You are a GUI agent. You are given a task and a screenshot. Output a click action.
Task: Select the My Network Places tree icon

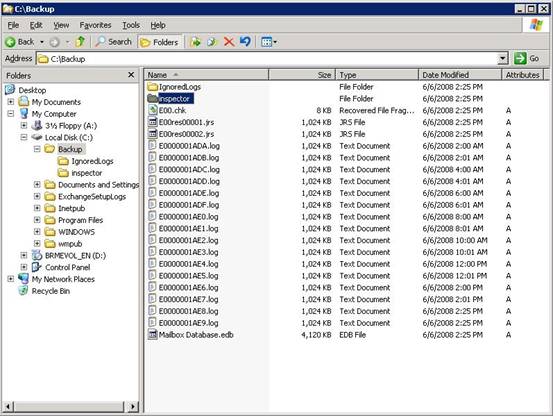pos(23,279)
